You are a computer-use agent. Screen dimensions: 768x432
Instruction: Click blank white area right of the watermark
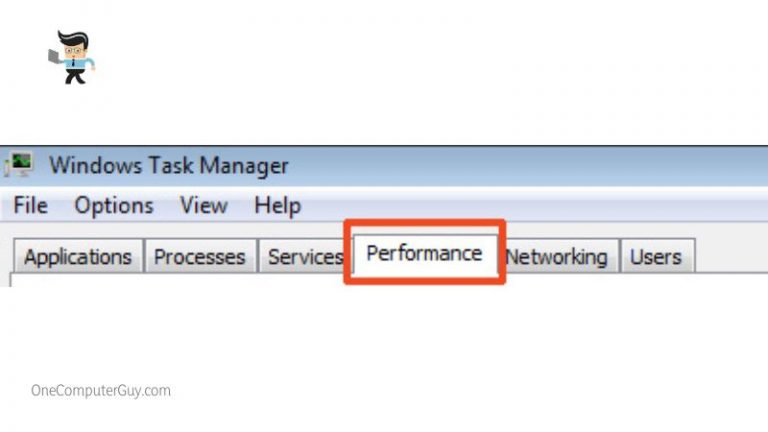[450, 391]
